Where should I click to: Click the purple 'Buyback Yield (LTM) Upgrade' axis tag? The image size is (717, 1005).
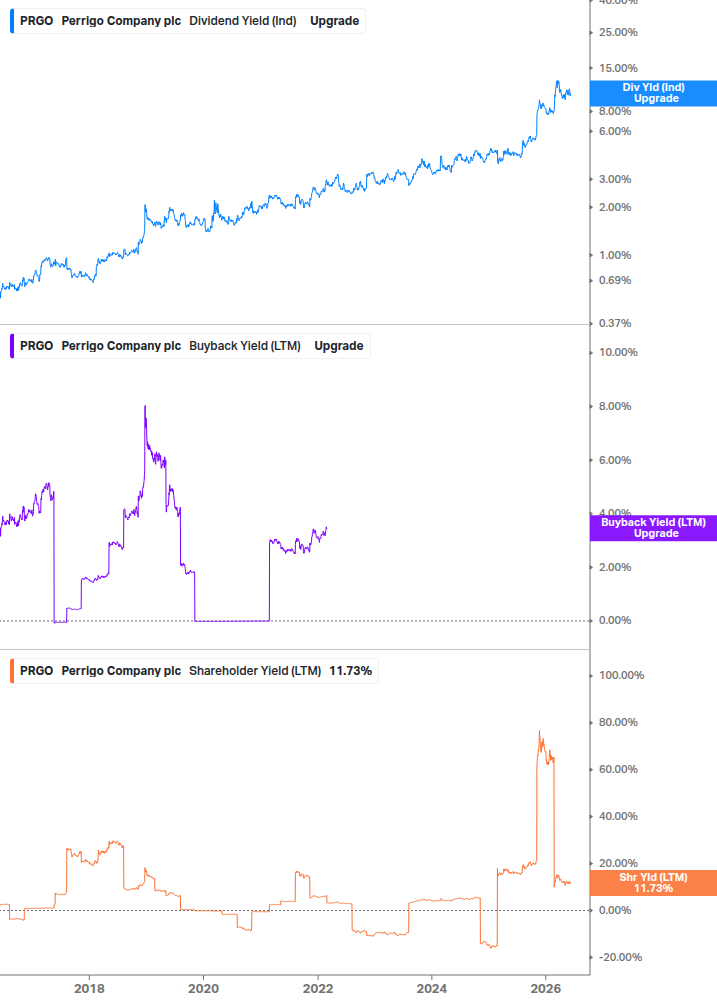653,528
